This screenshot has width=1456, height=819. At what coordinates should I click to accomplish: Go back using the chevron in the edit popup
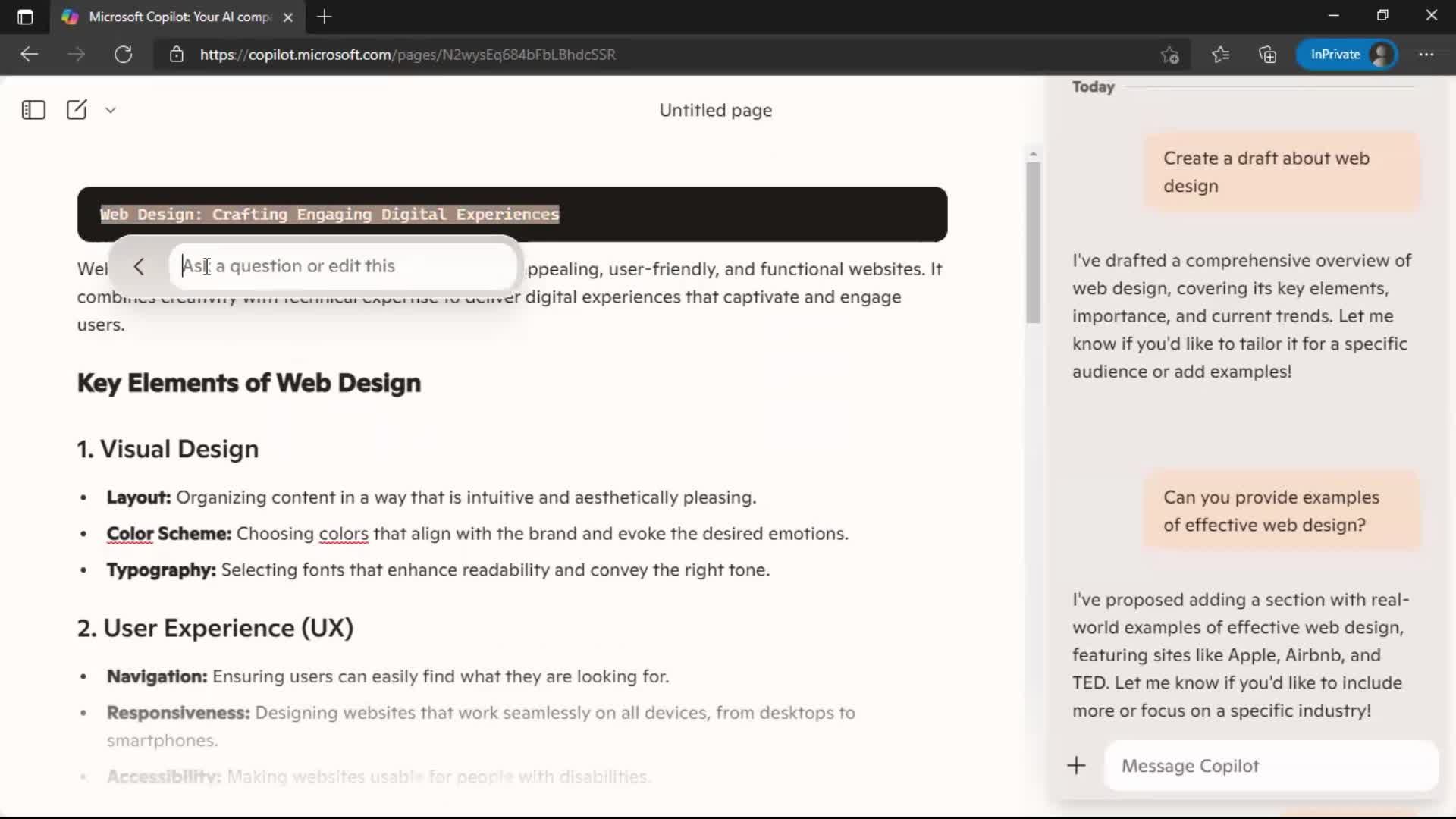tap(139, 266)
